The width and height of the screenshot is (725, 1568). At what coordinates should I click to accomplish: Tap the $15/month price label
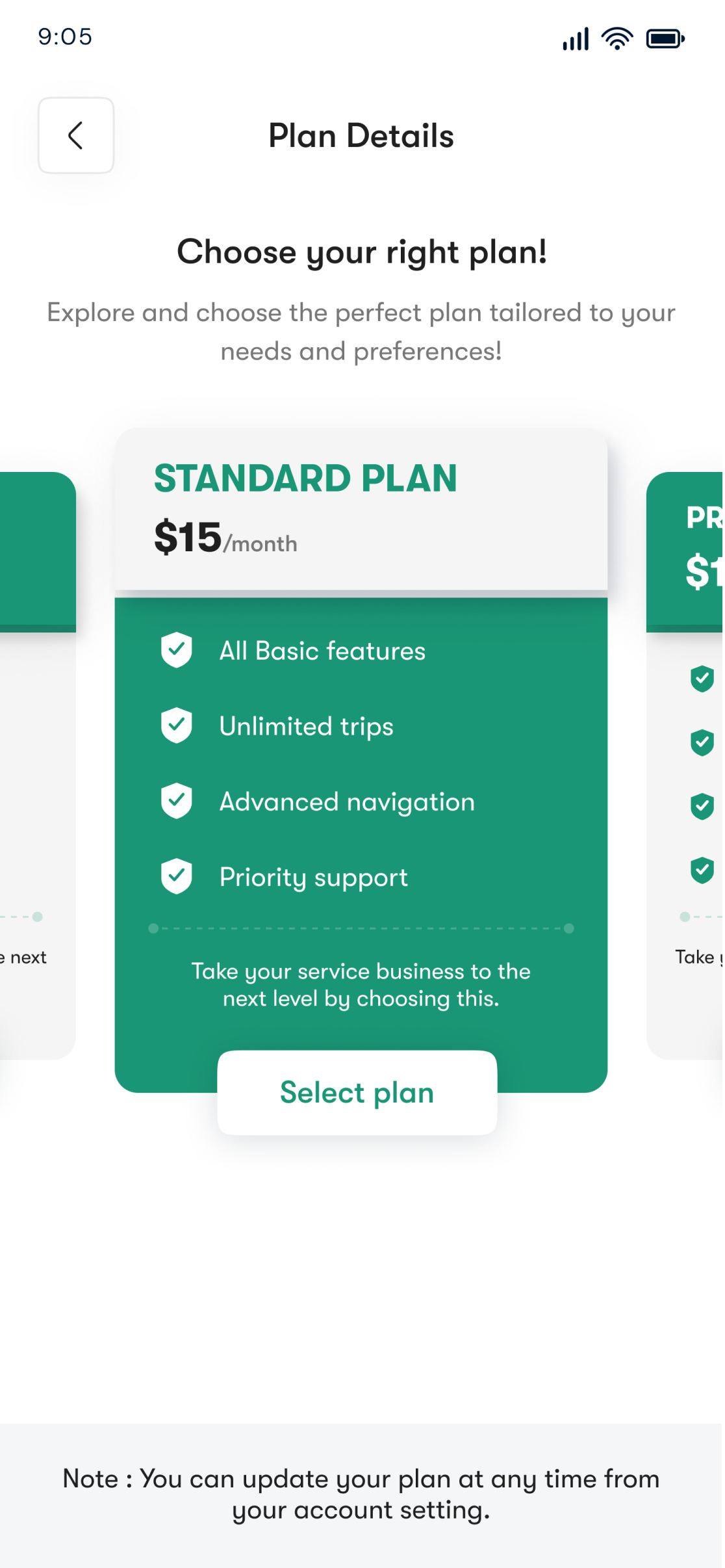click(x=225, y=538)
